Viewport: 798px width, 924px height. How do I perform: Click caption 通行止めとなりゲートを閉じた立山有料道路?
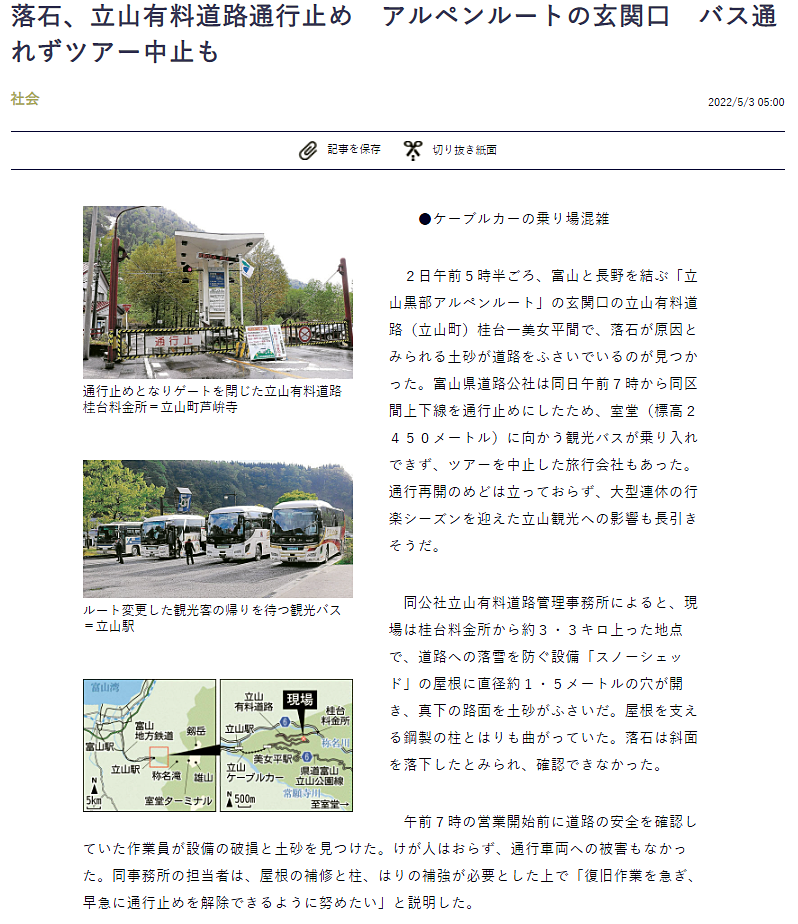click(x=212, y=391)
